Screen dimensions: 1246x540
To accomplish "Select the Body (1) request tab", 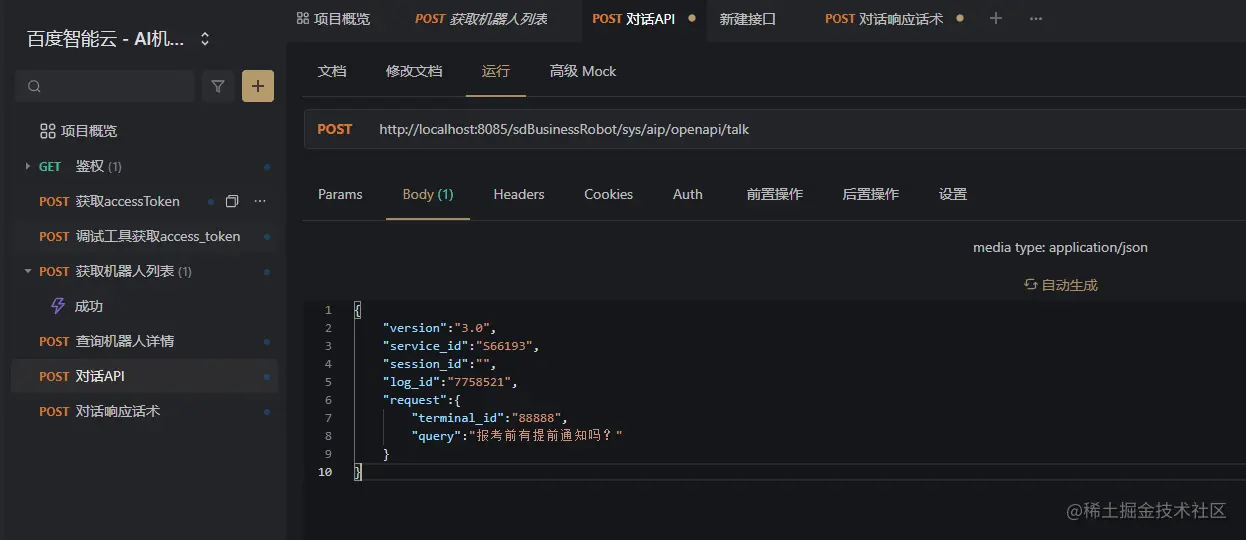I will tap(428, 194).
